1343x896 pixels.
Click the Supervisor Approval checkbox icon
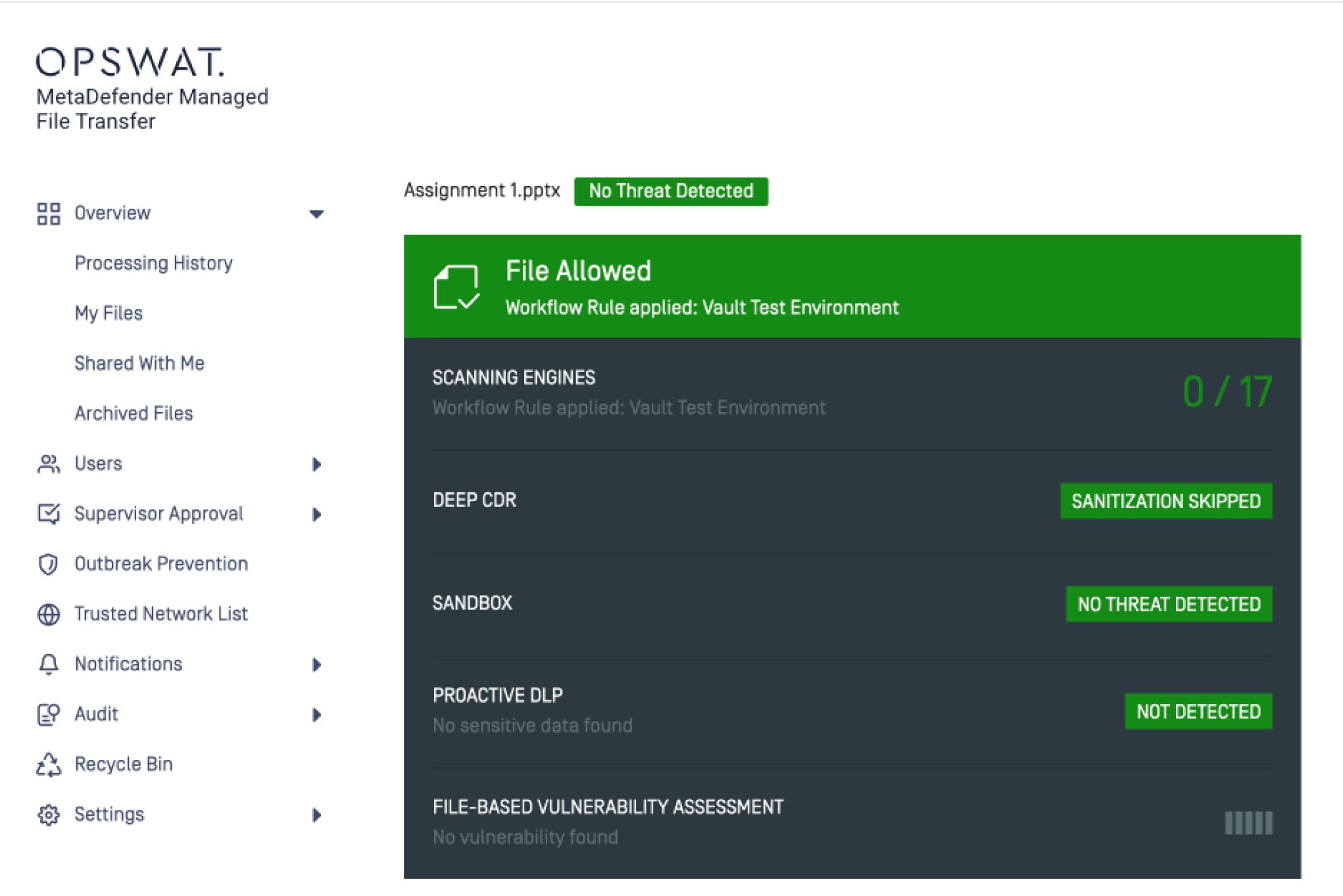click(x=49, y=514)
